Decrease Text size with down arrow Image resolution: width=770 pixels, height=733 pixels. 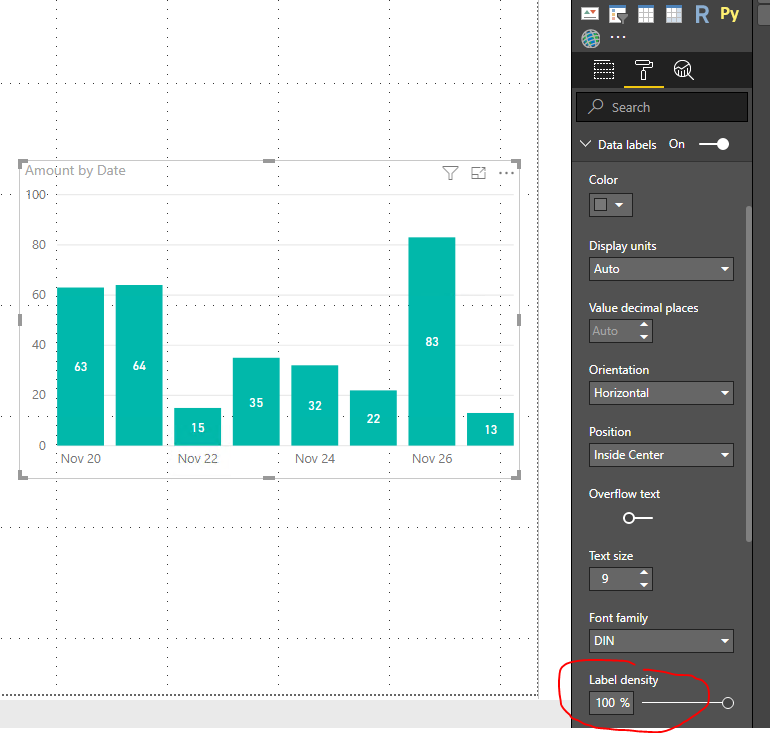point(644,585)
